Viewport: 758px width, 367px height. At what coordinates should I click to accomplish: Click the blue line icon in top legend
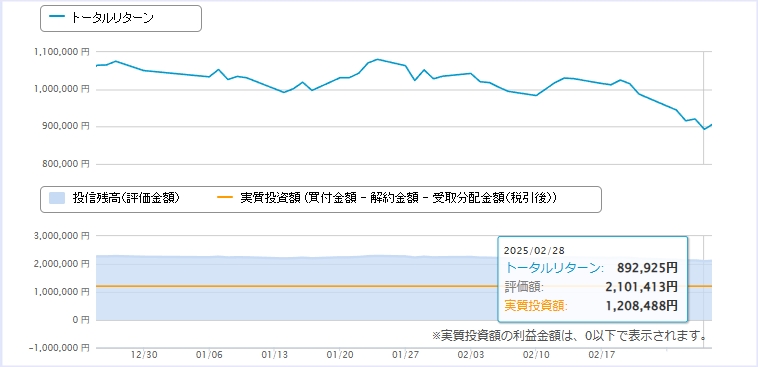(x=57, y=18)
